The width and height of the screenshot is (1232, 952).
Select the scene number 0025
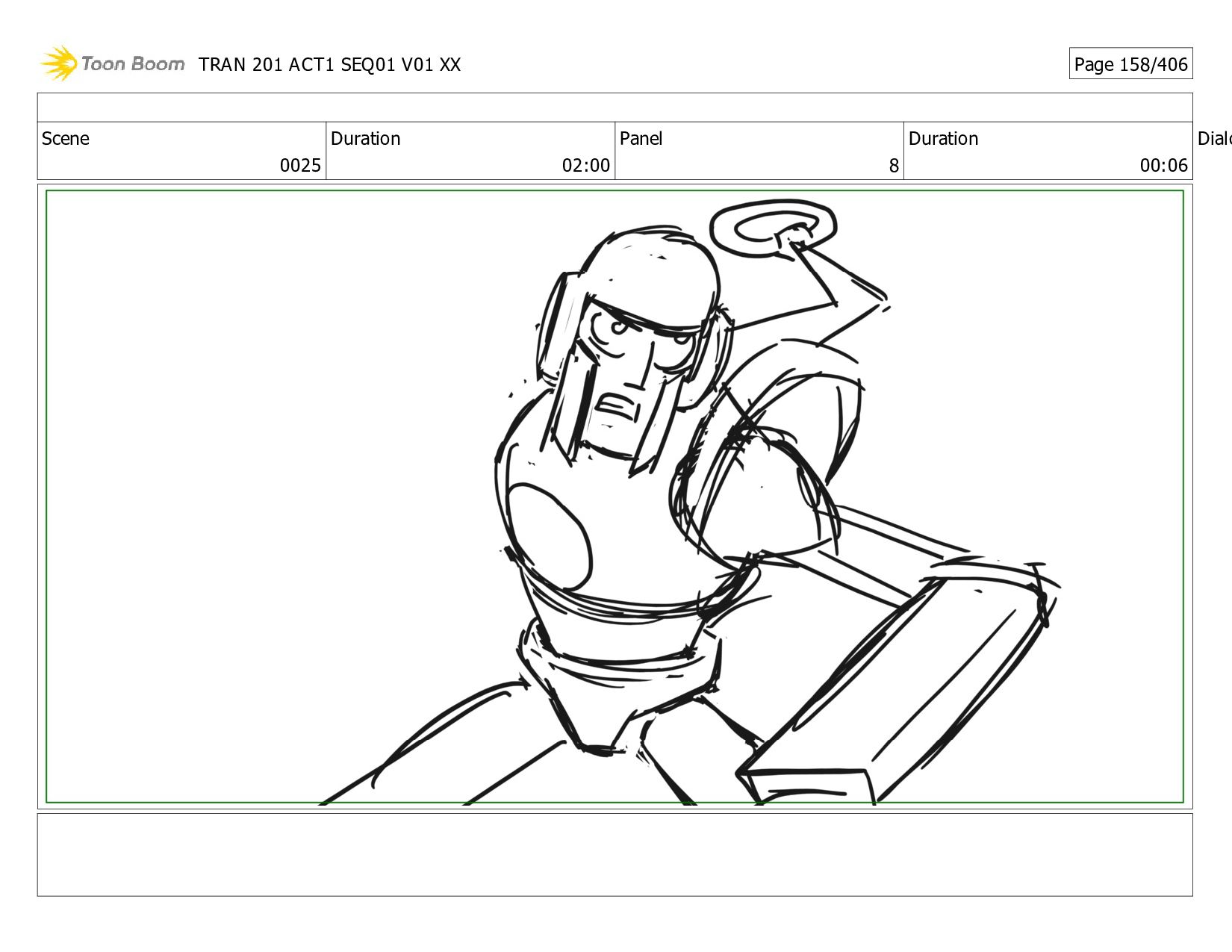click(300, 166)
